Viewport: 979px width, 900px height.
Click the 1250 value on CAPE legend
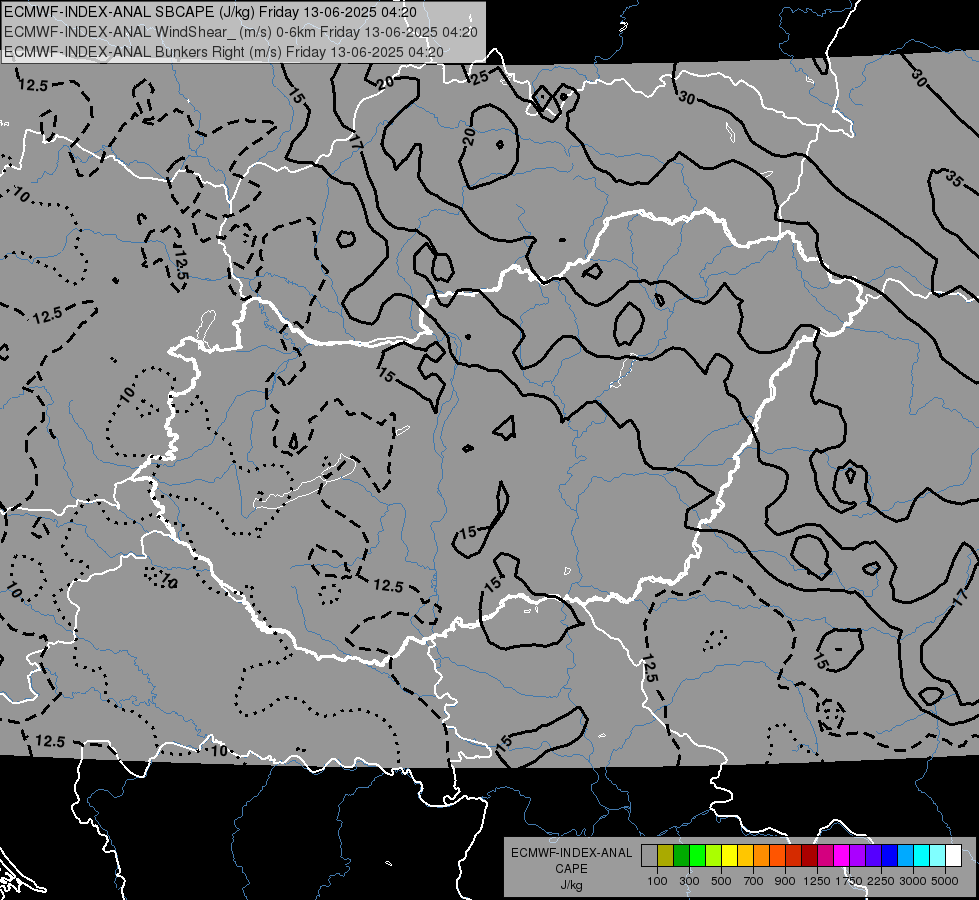[x=817, y=881]
